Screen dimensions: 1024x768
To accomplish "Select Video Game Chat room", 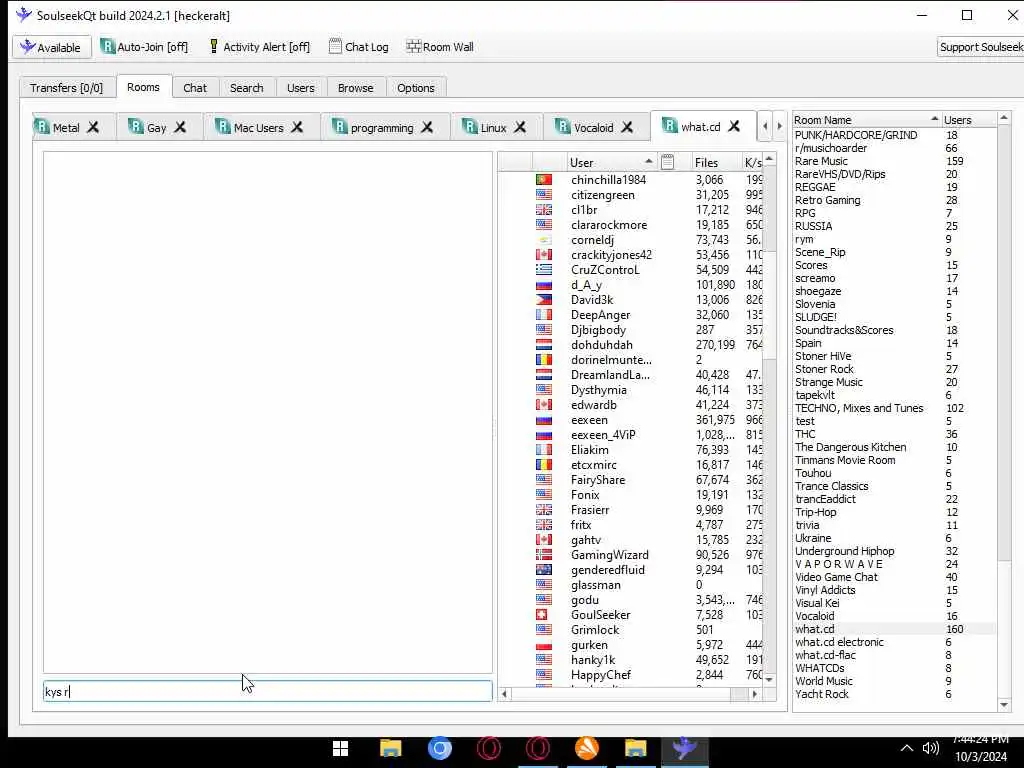I will pyautogui.click(x=836, y=577).
